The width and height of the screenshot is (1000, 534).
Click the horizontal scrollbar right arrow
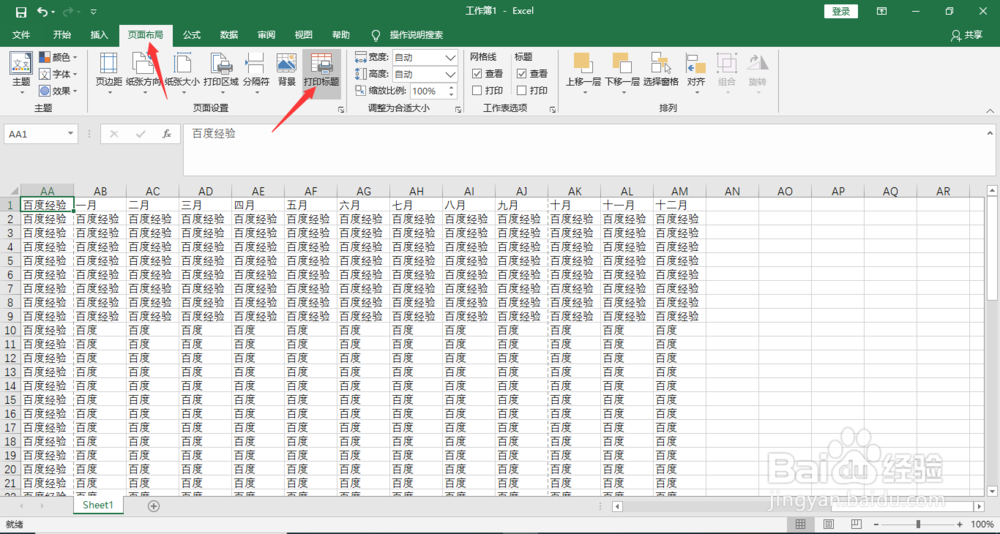pyautogui.click(x=979, y=507)
